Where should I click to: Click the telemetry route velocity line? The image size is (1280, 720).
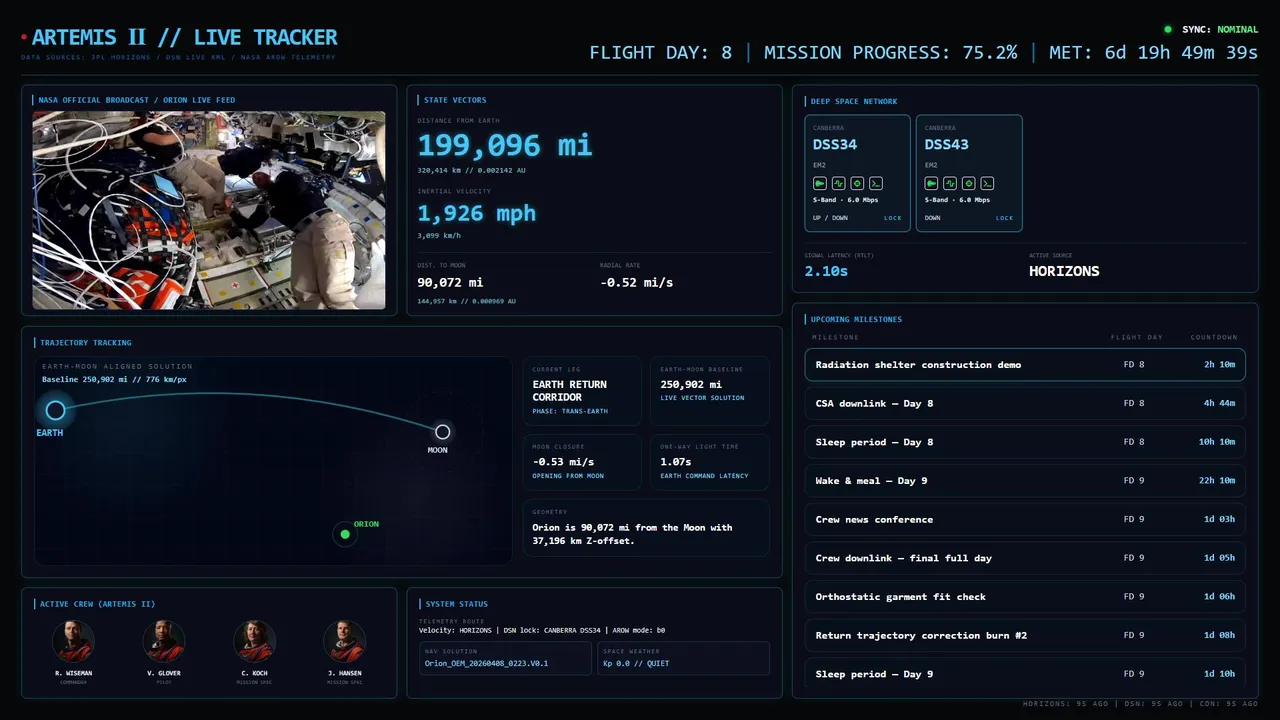pos(542,630)
